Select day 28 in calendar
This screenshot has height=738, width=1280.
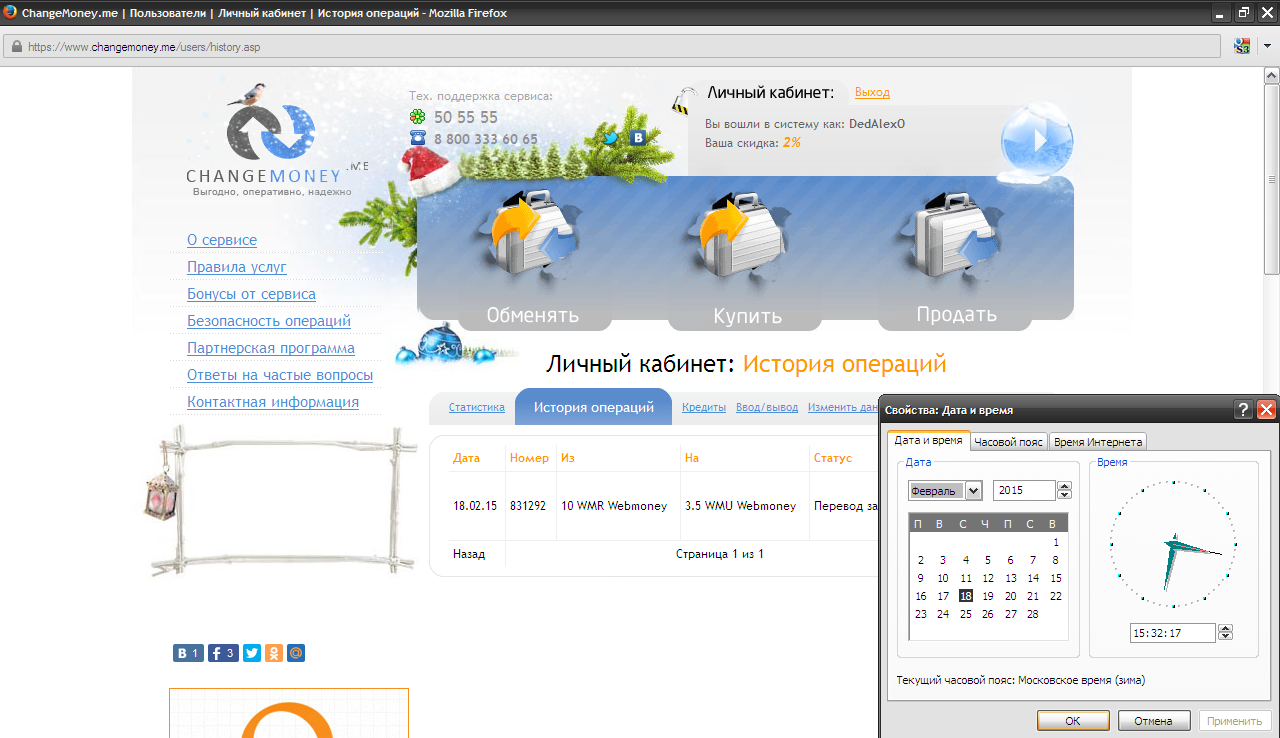tap(1033, 614)
